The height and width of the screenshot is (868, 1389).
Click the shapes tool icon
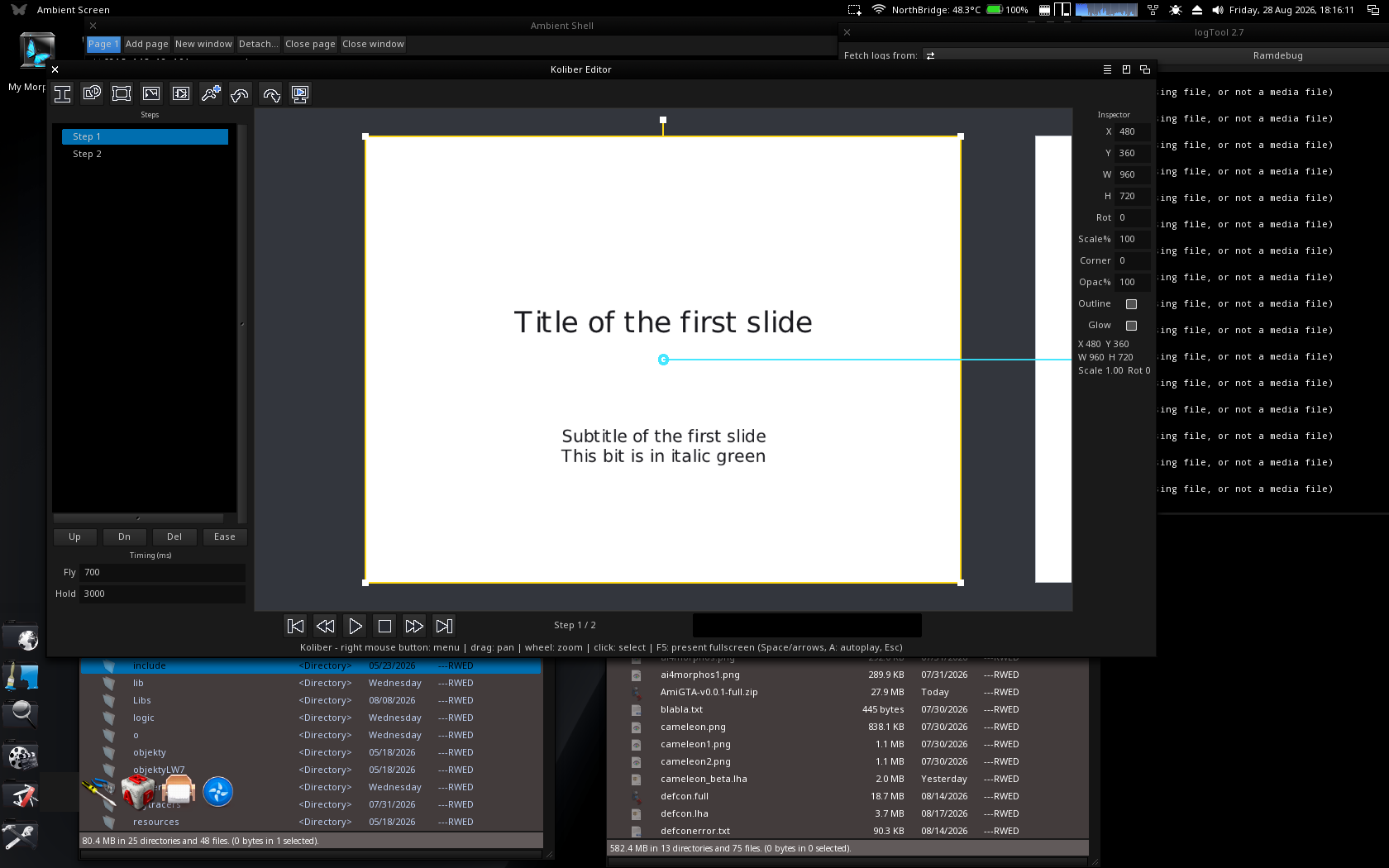click(x=92, y=94)
